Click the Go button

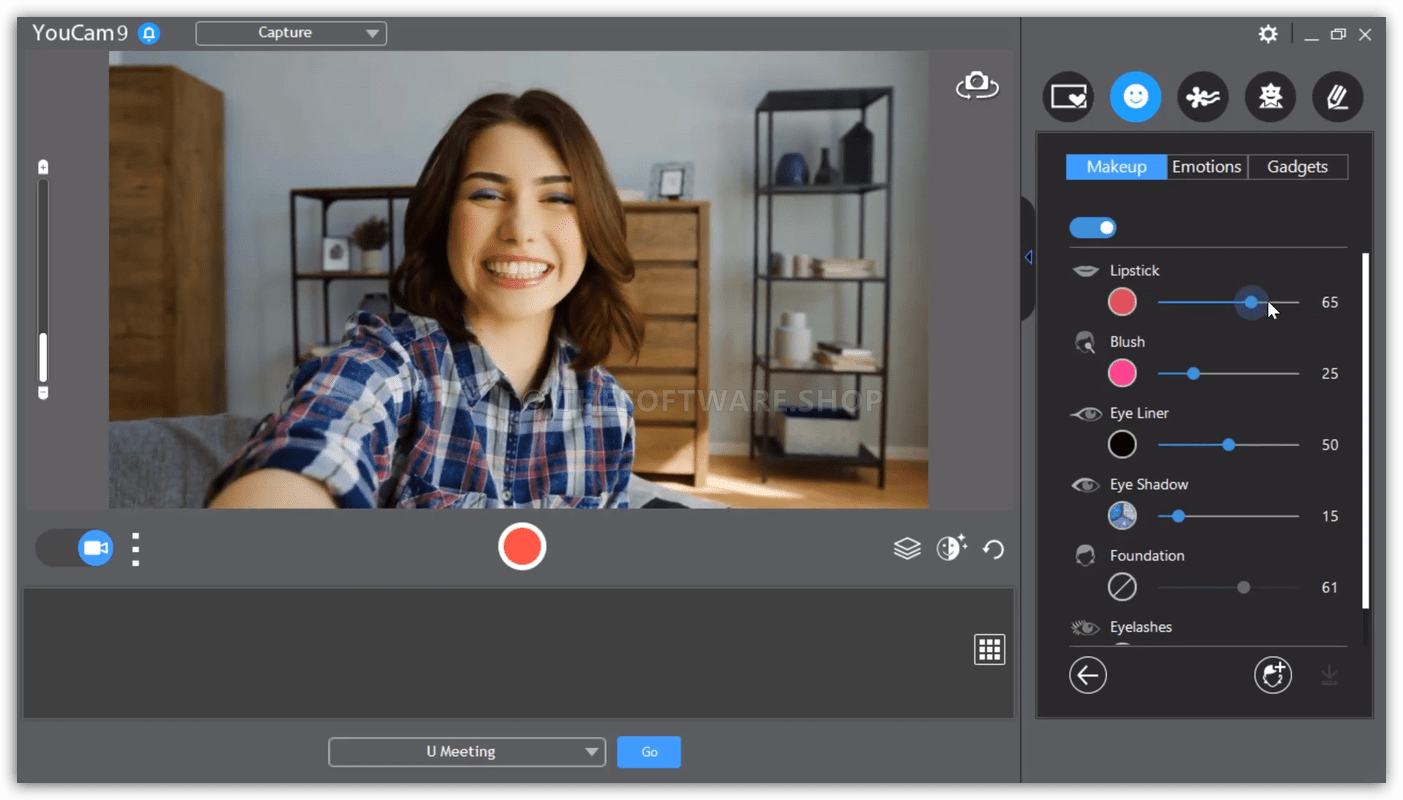649,752
